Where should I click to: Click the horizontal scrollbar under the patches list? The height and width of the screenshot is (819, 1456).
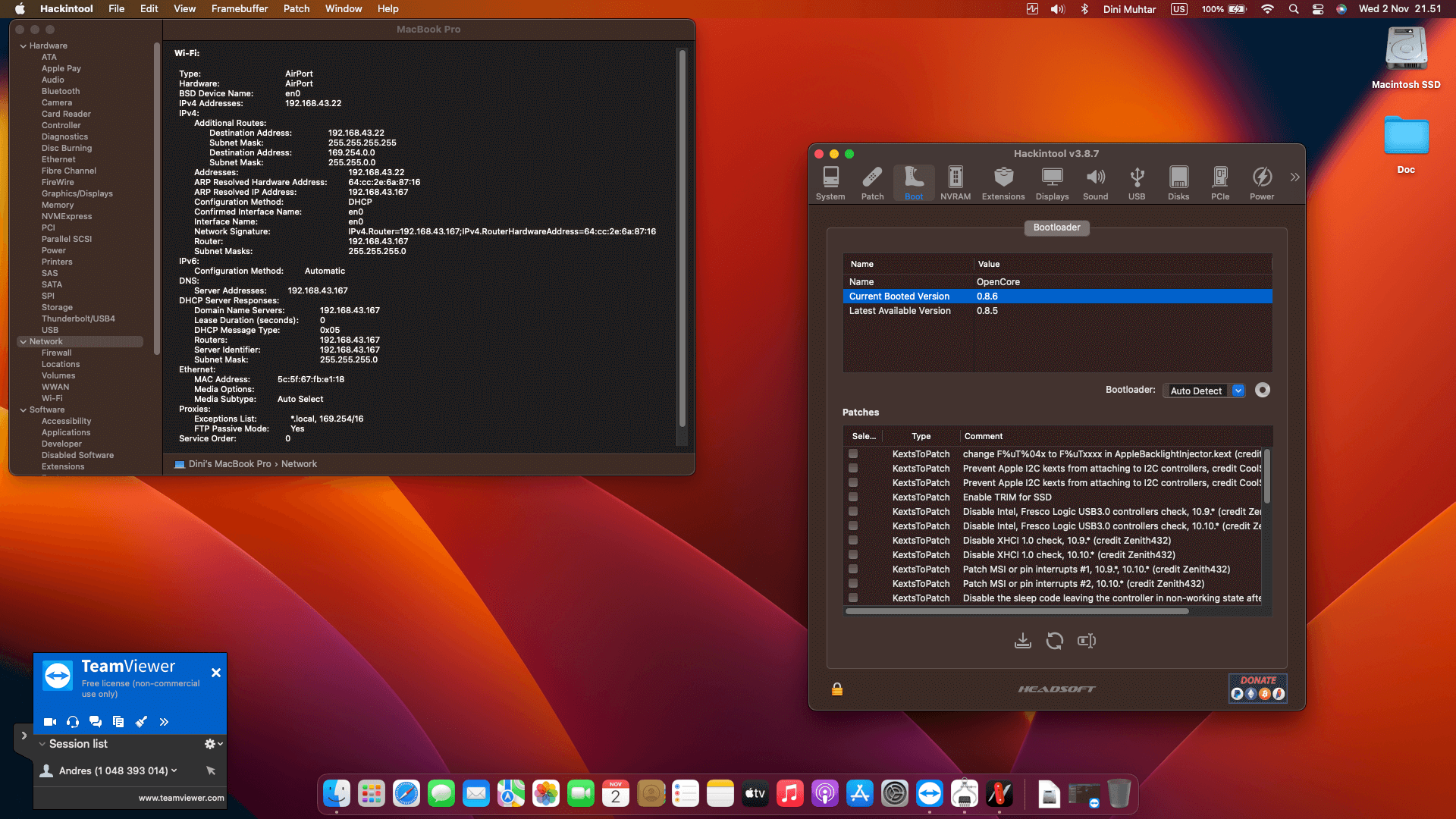click(1016, 610)
